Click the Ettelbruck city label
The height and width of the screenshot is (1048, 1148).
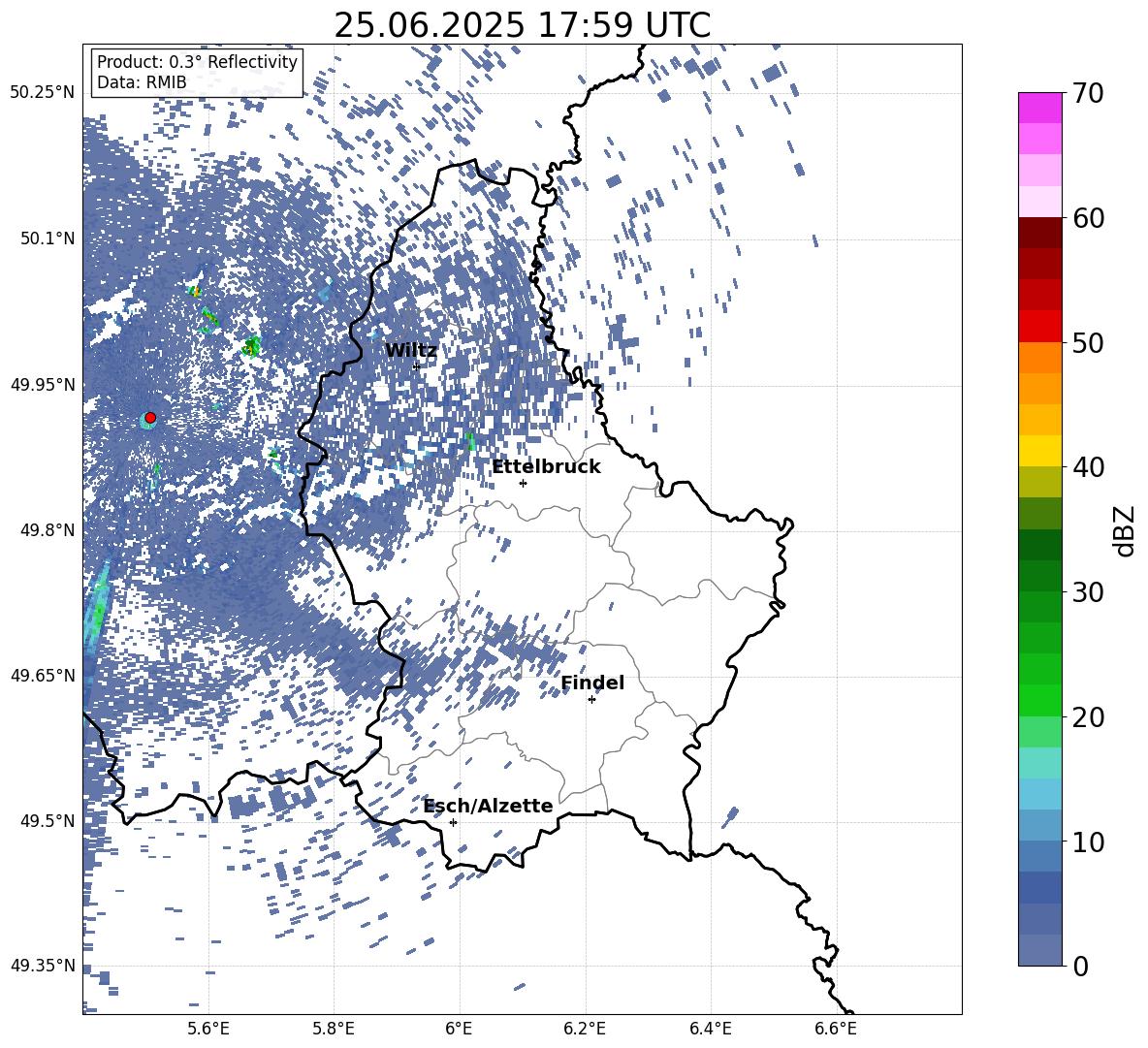[x=546, y=466]
